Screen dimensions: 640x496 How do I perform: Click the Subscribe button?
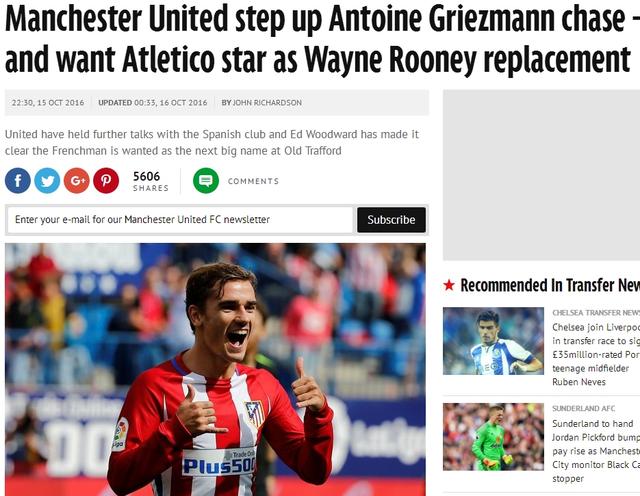click(x=391, y=220)
